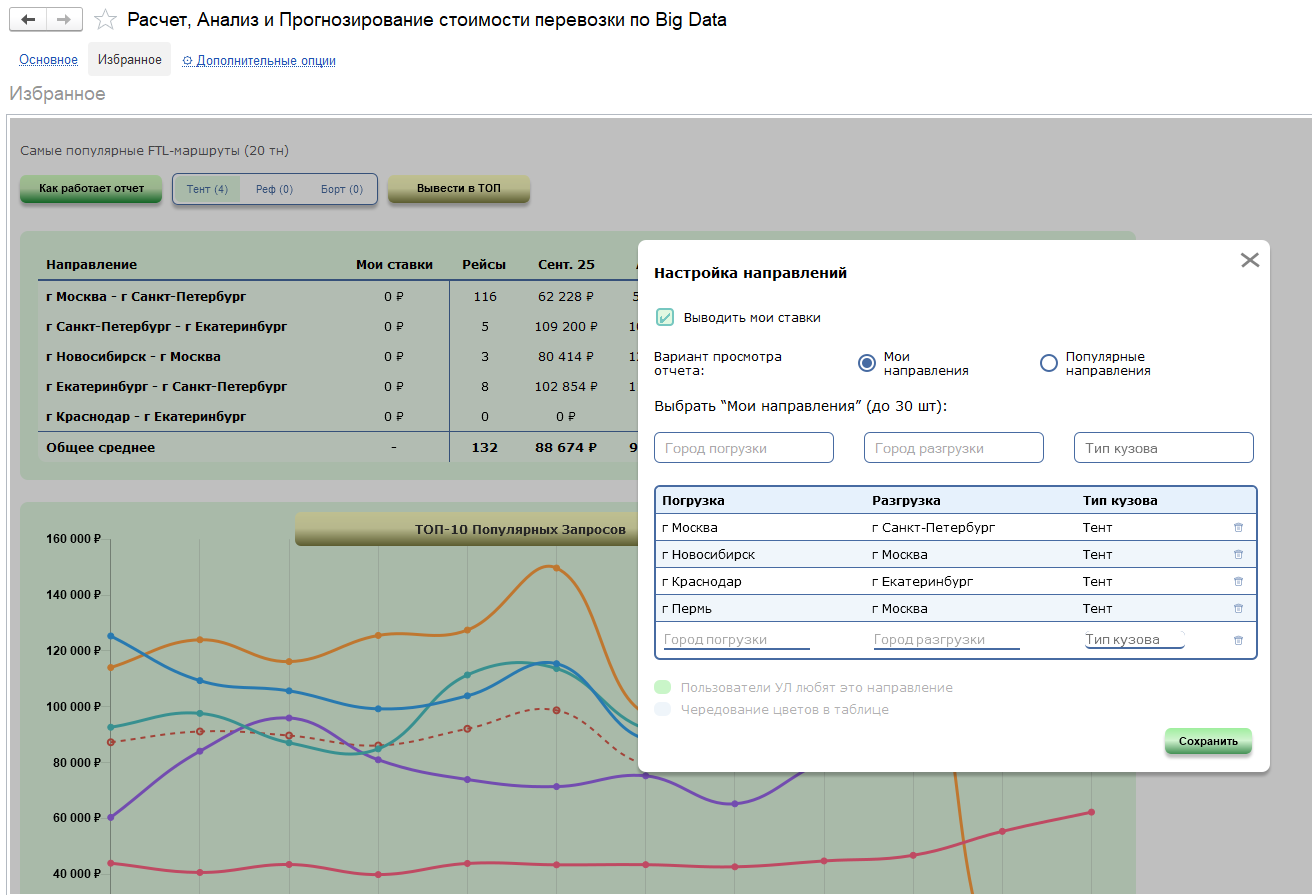Open the Тип кузова filter field
This screenshot has height=895, width=1312.
[x=1163, y=448]
